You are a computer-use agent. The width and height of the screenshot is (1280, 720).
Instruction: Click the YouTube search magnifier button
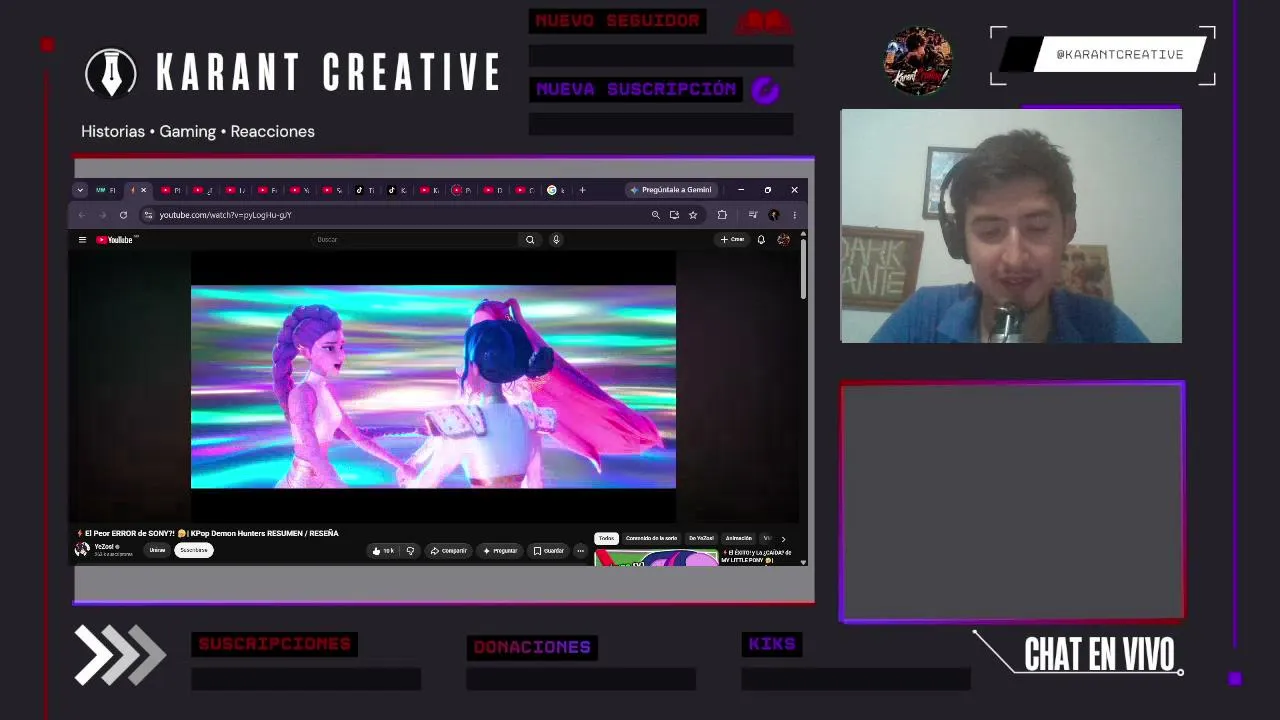[x=530, y=240]
